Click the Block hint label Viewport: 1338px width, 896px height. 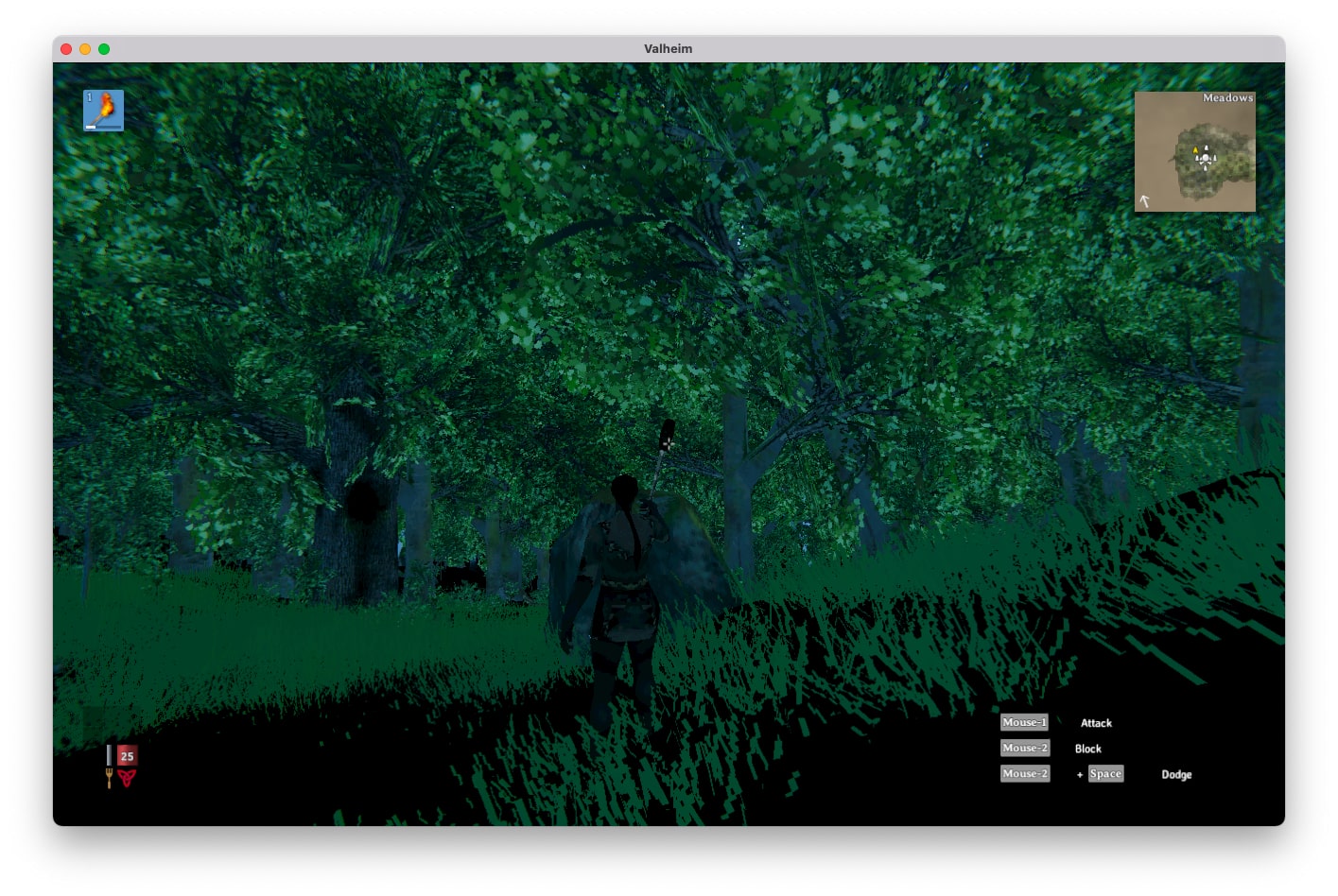[x=1087, y=749]
